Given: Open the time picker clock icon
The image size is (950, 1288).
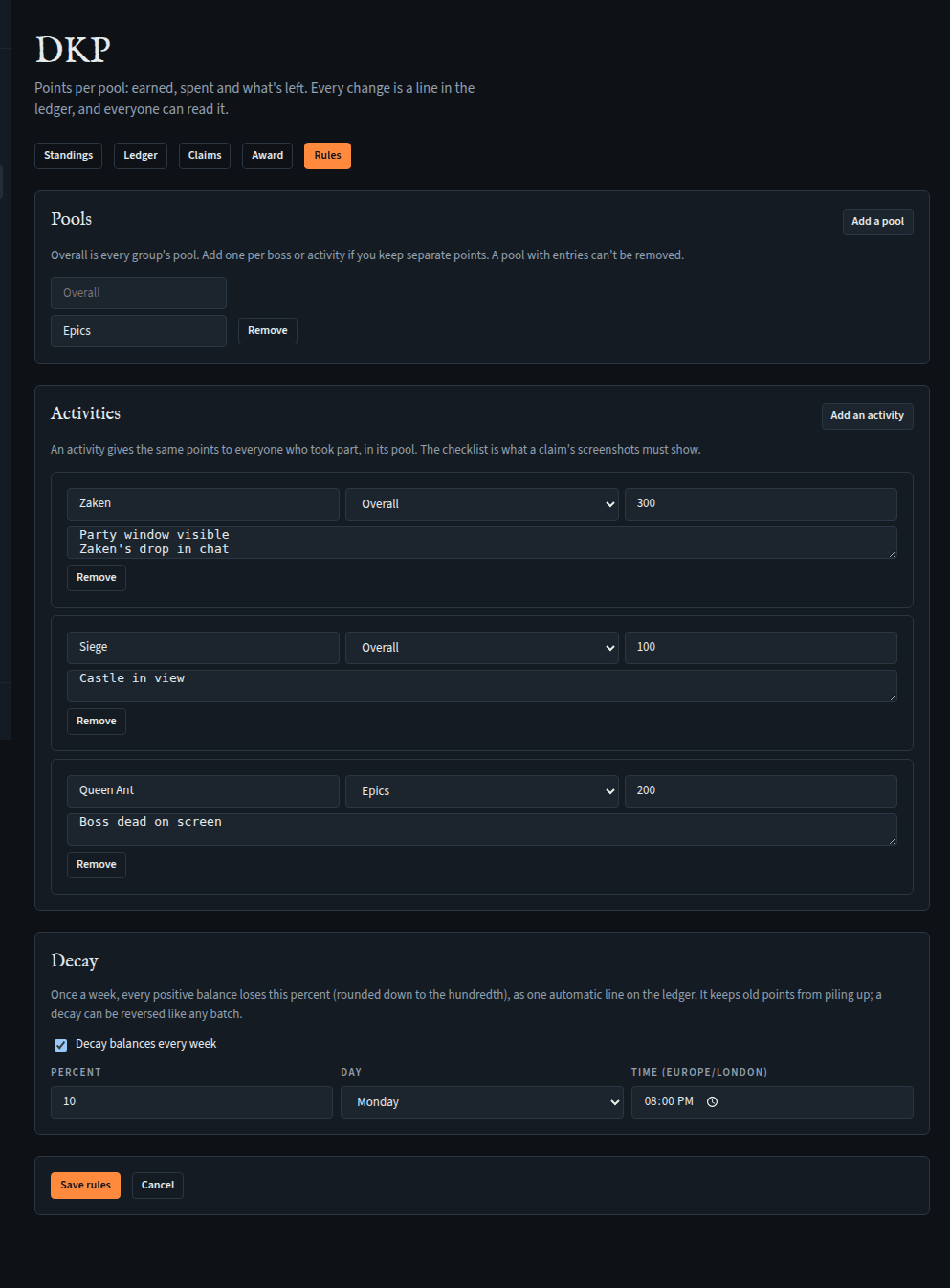Looking at the screenshot, I should (712, 1102).
